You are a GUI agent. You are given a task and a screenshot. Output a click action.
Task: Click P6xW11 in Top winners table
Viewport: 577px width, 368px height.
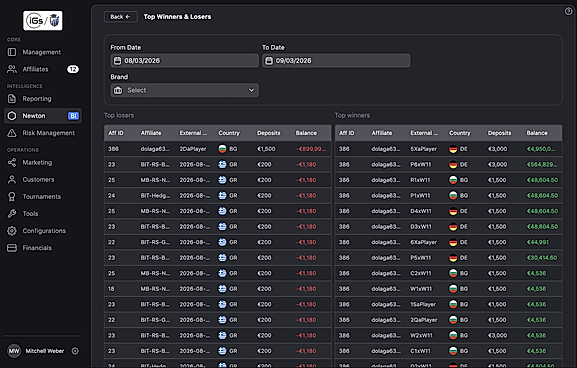(421, 164)
